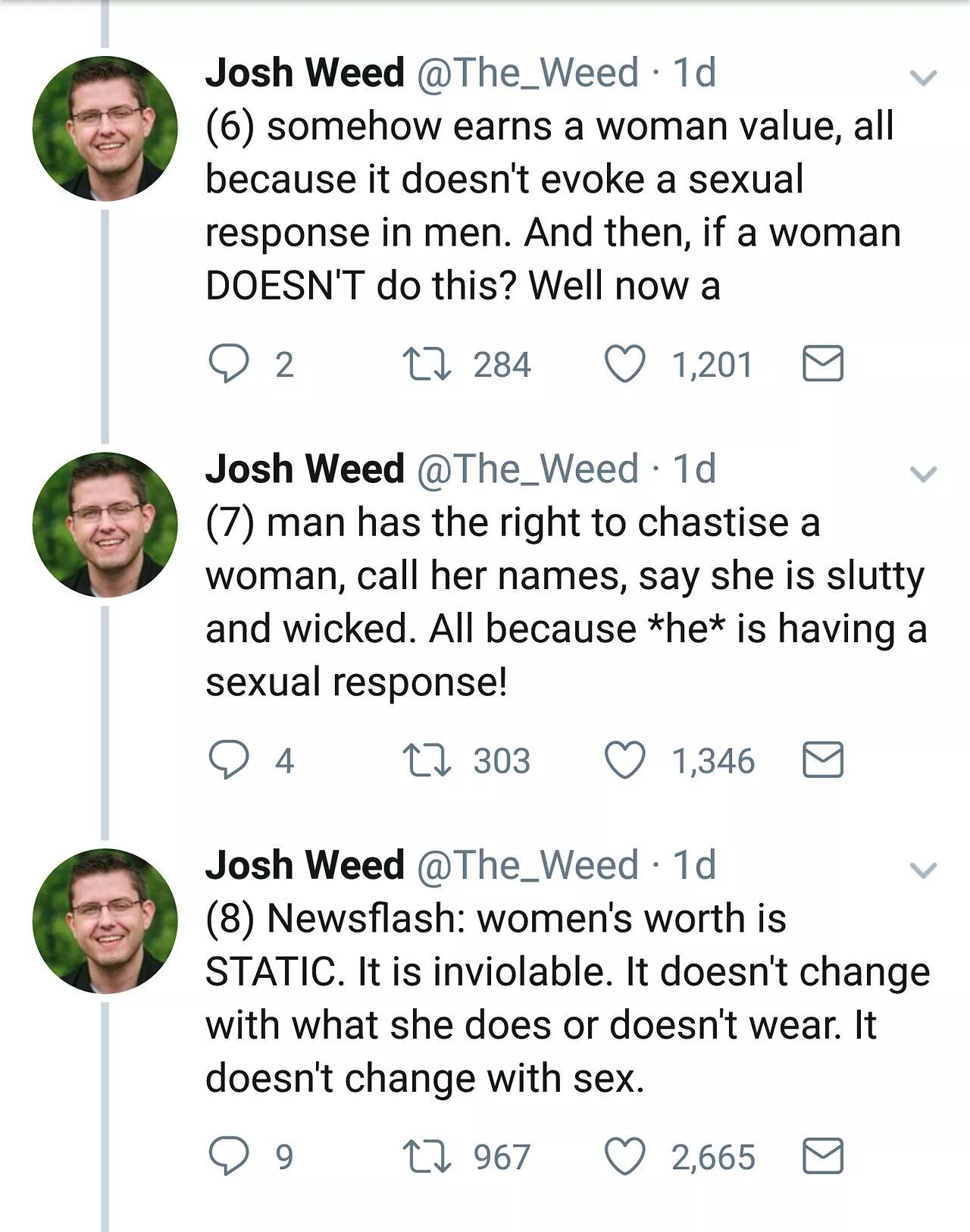Screen dimensions: 970x1232
Task: Send Newsflash tweet via direct message
Action: pos(822,1157)
